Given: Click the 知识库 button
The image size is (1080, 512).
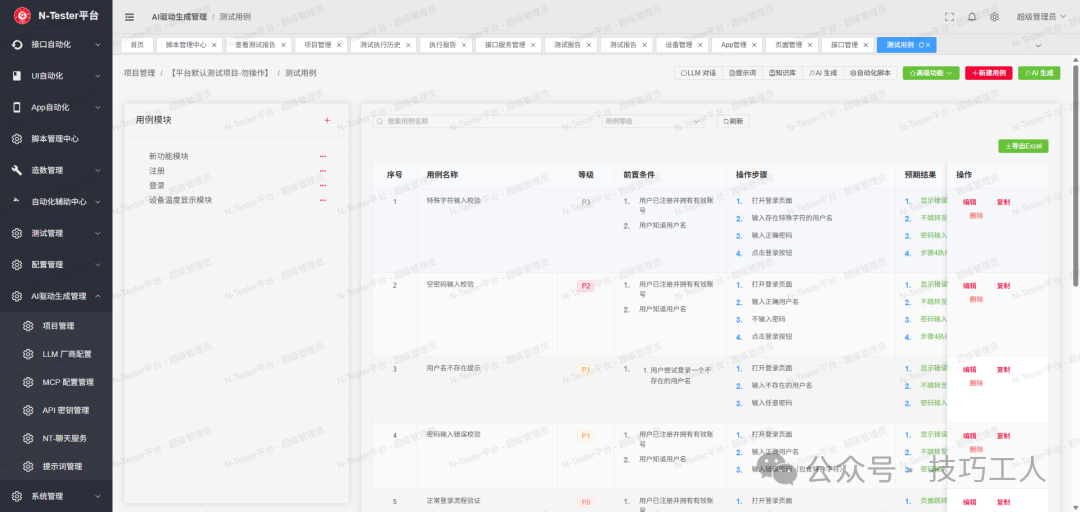Looking at the screenshot, I should coord(782,72).
